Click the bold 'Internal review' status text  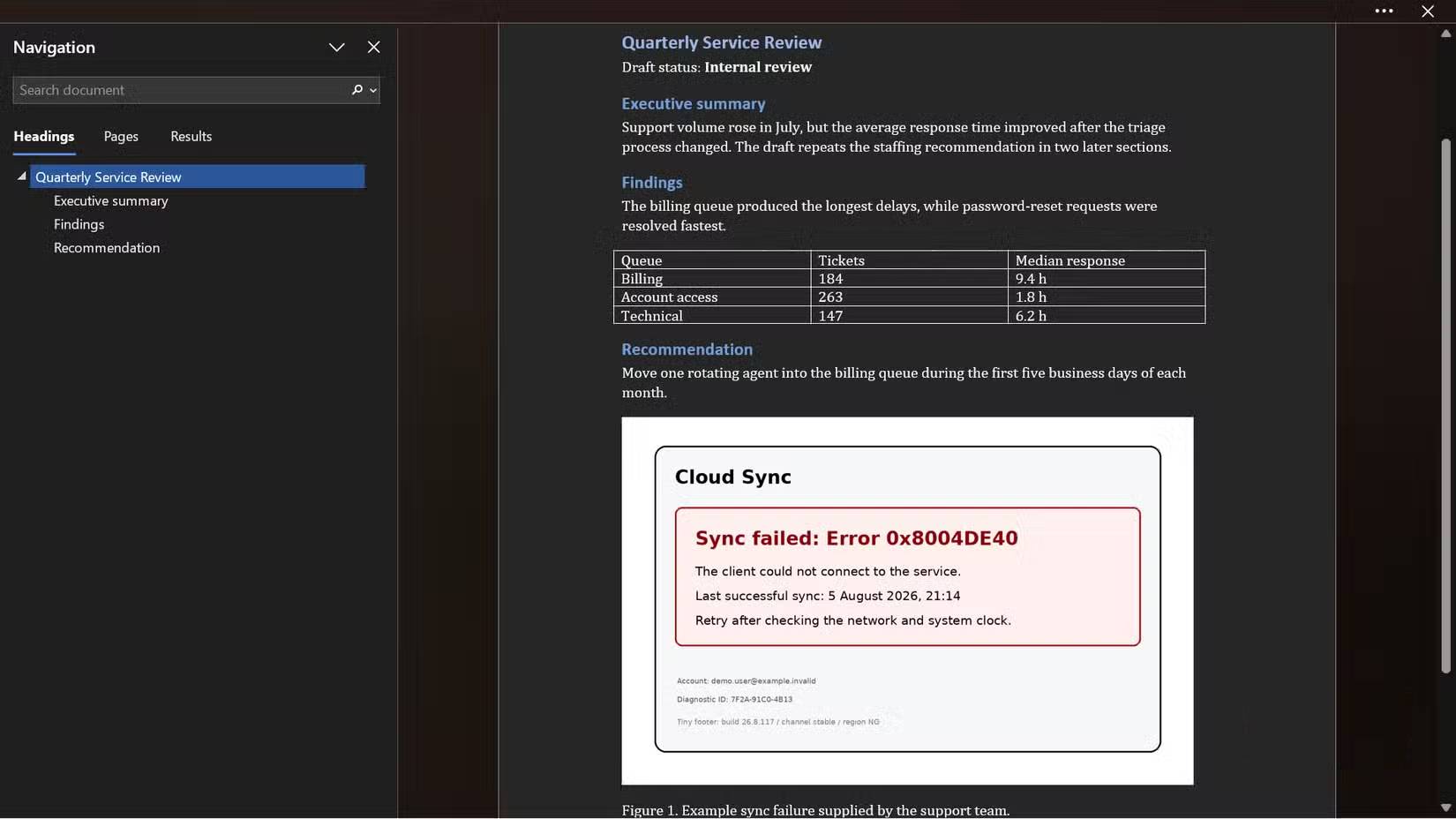coord(758,67)
